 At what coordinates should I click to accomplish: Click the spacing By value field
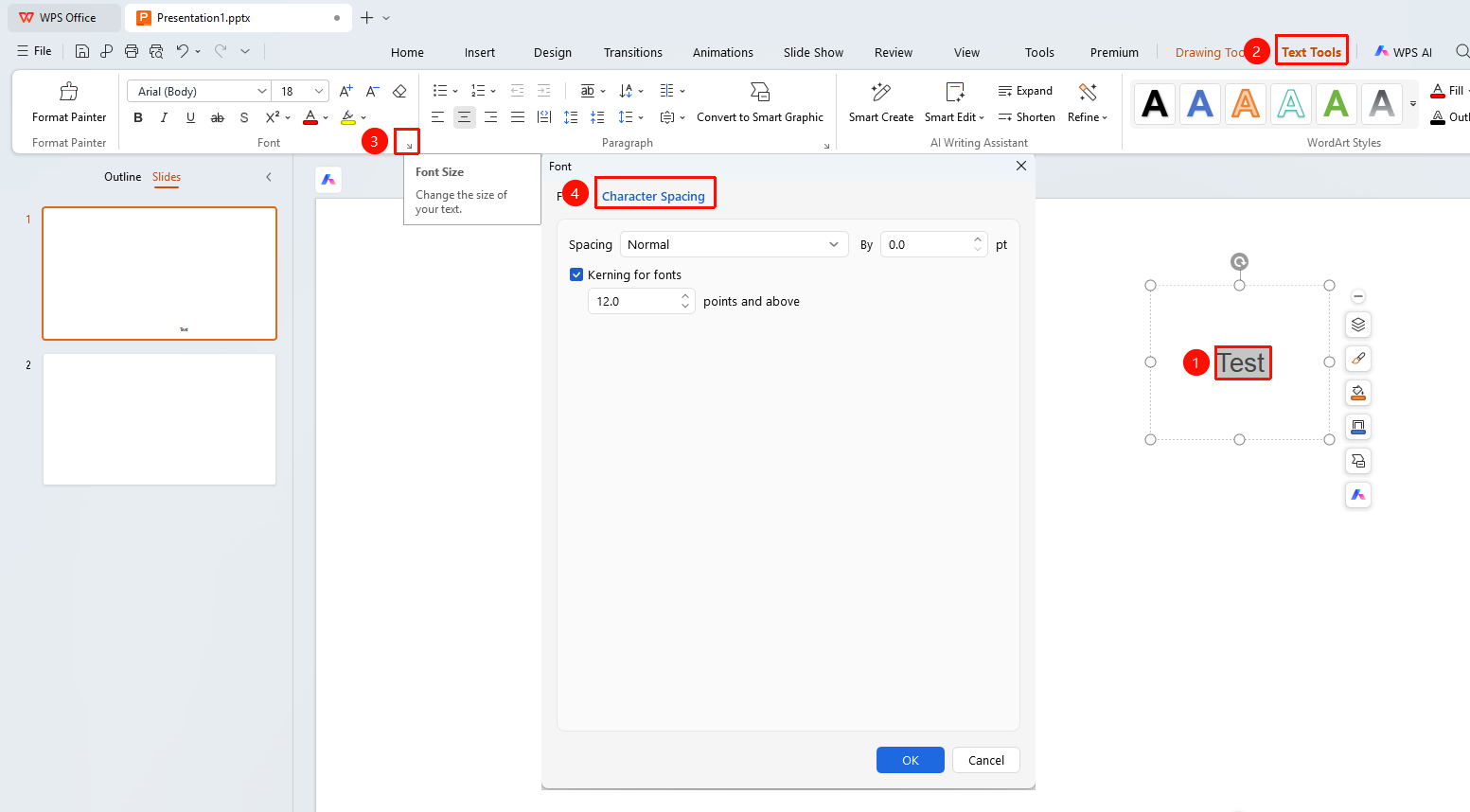click(x=933, y=244)
